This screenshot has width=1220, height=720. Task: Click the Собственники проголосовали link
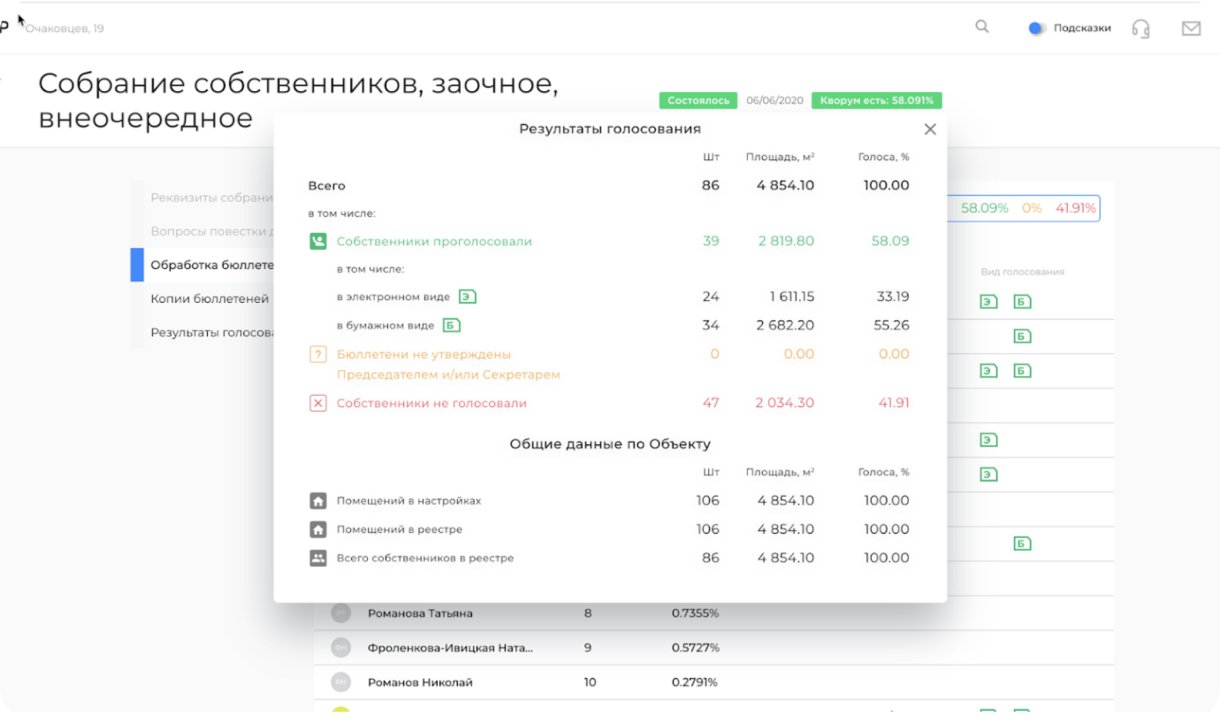(434, 241)
